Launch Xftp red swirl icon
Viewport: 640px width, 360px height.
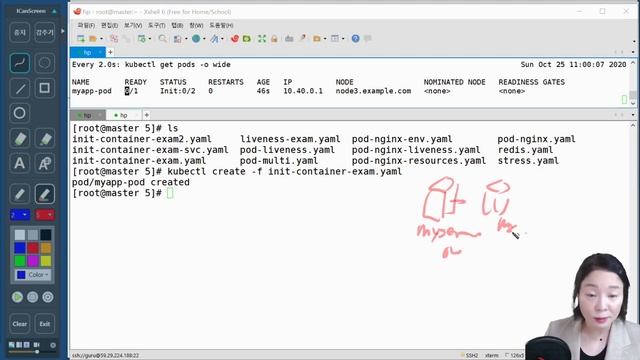[x=235, y=39]
